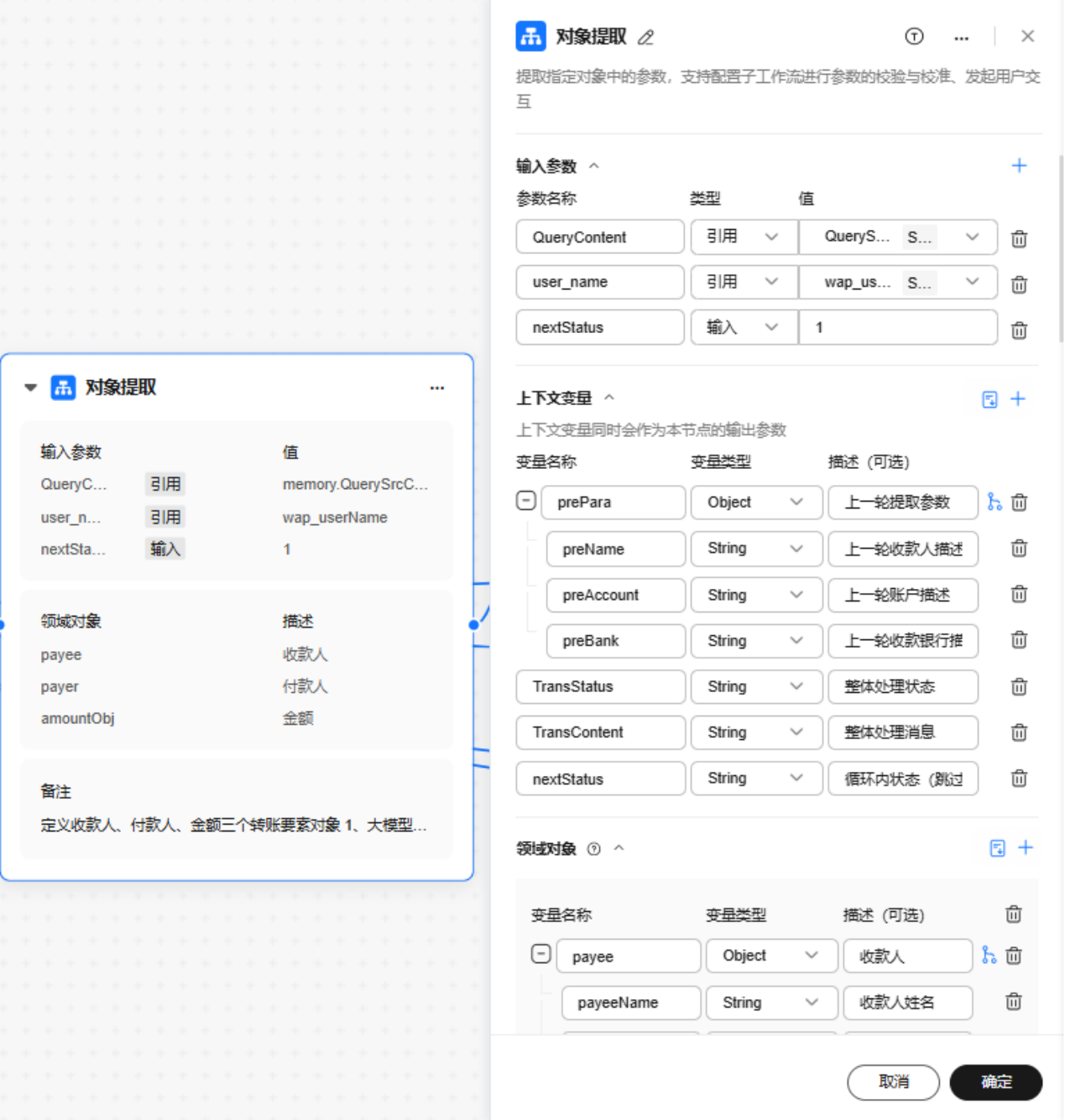The width and height of the screenshot is (1065, 1120).
Task: Click the 确定 button
Action: 996,1082
